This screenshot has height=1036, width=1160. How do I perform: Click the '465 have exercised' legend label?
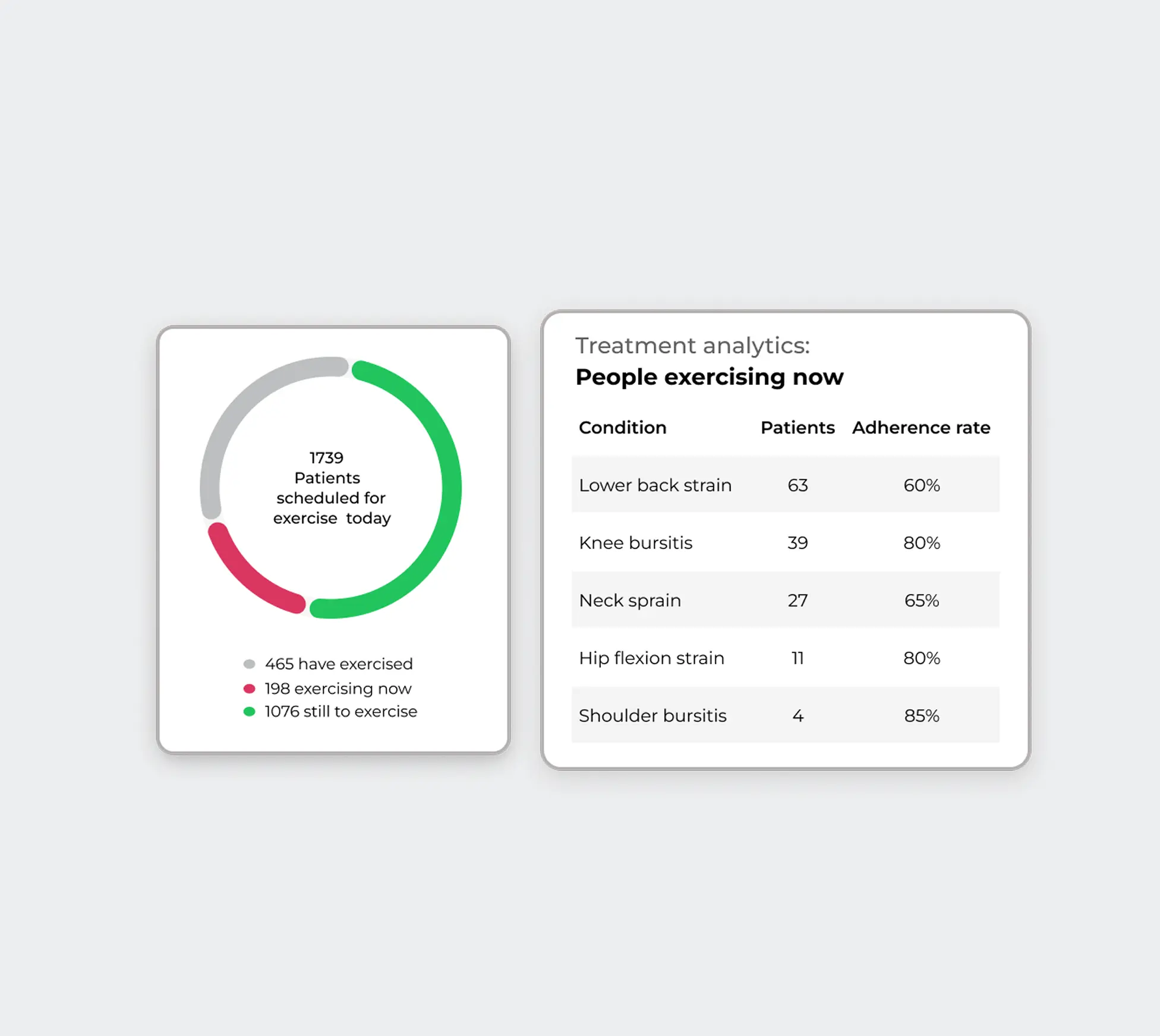pyautogui.click(x=339, y=664)
